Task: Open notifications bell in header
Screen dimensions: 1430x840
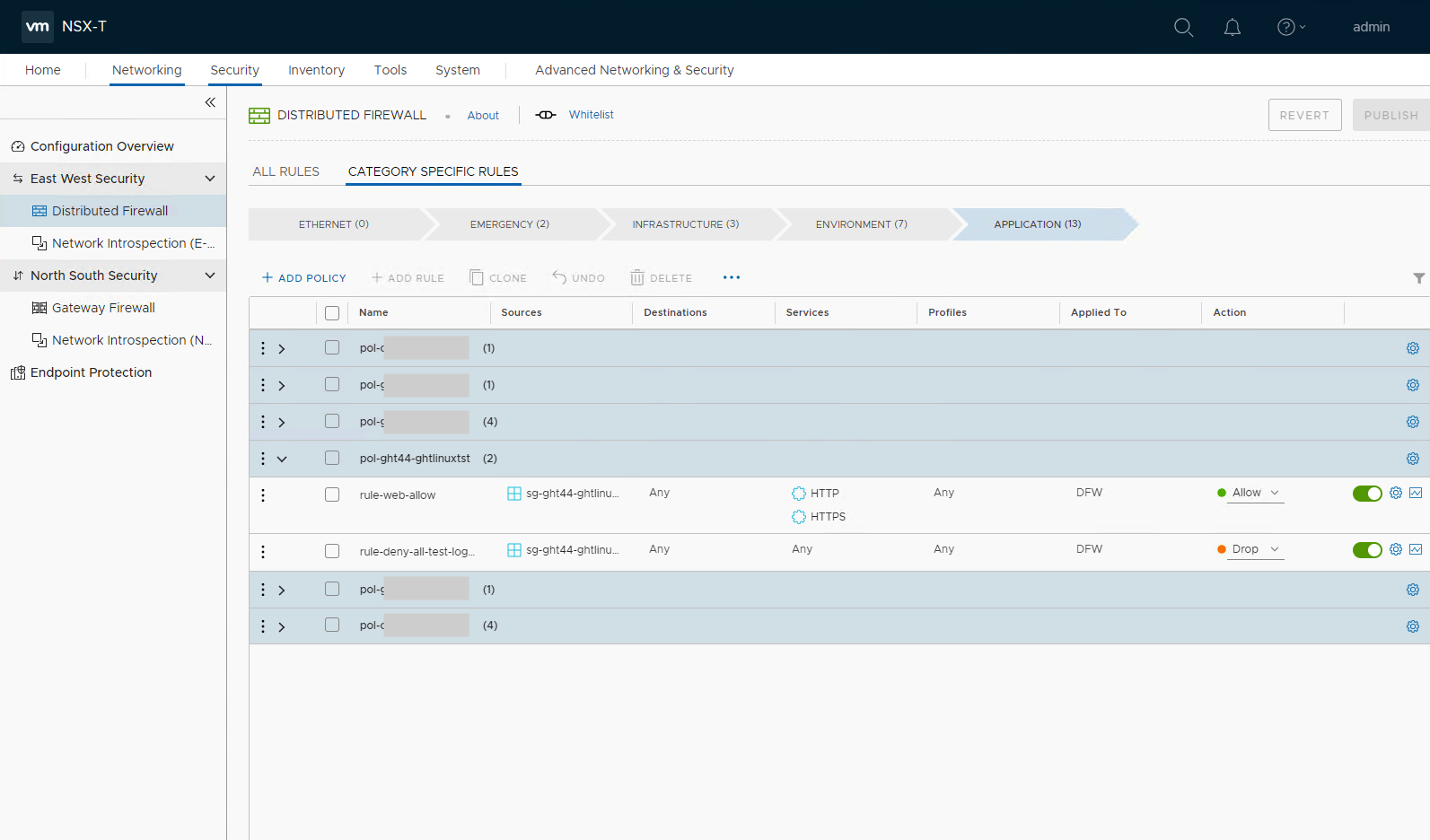Action: coord(1233,27)
